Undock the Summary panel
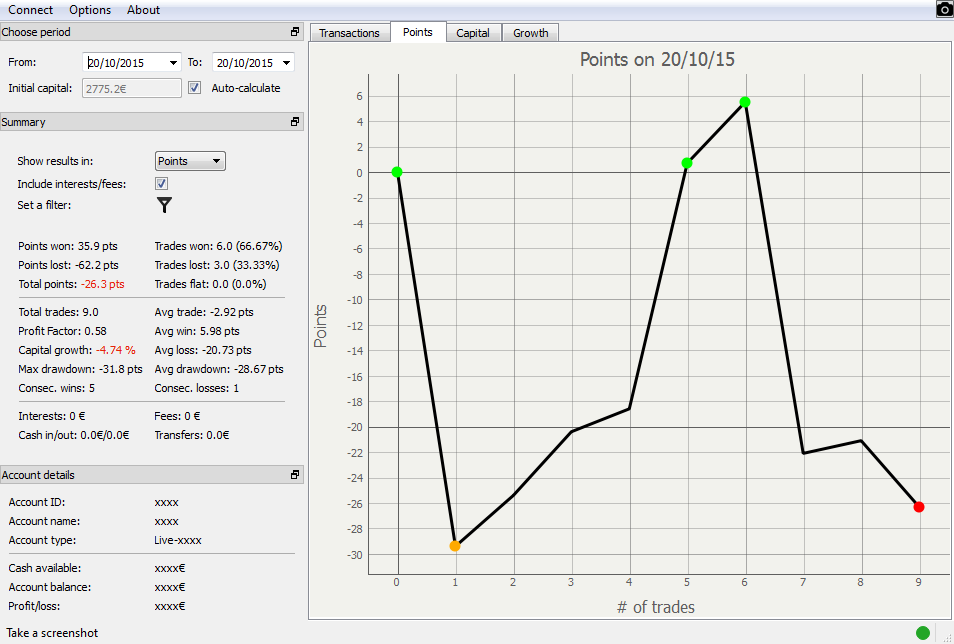954x644 pixels. (295, 122)
